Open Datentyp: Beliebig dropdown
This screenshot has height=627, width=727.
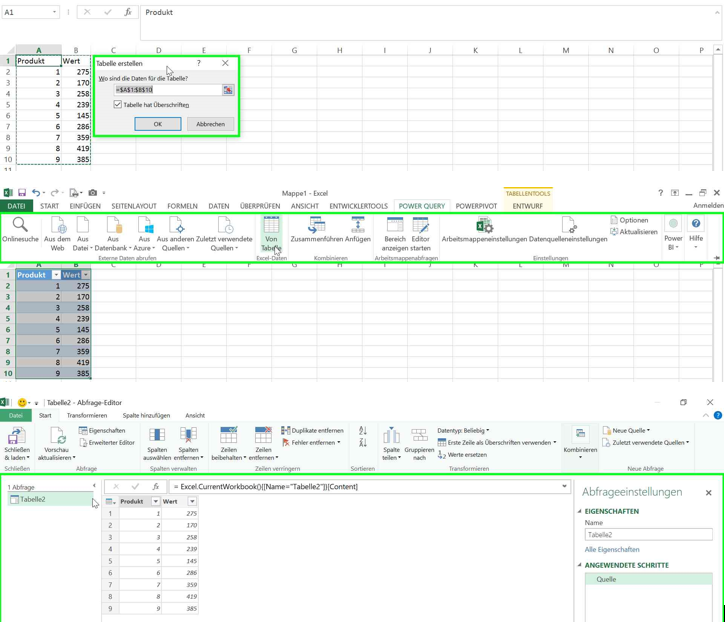point(463,431)
